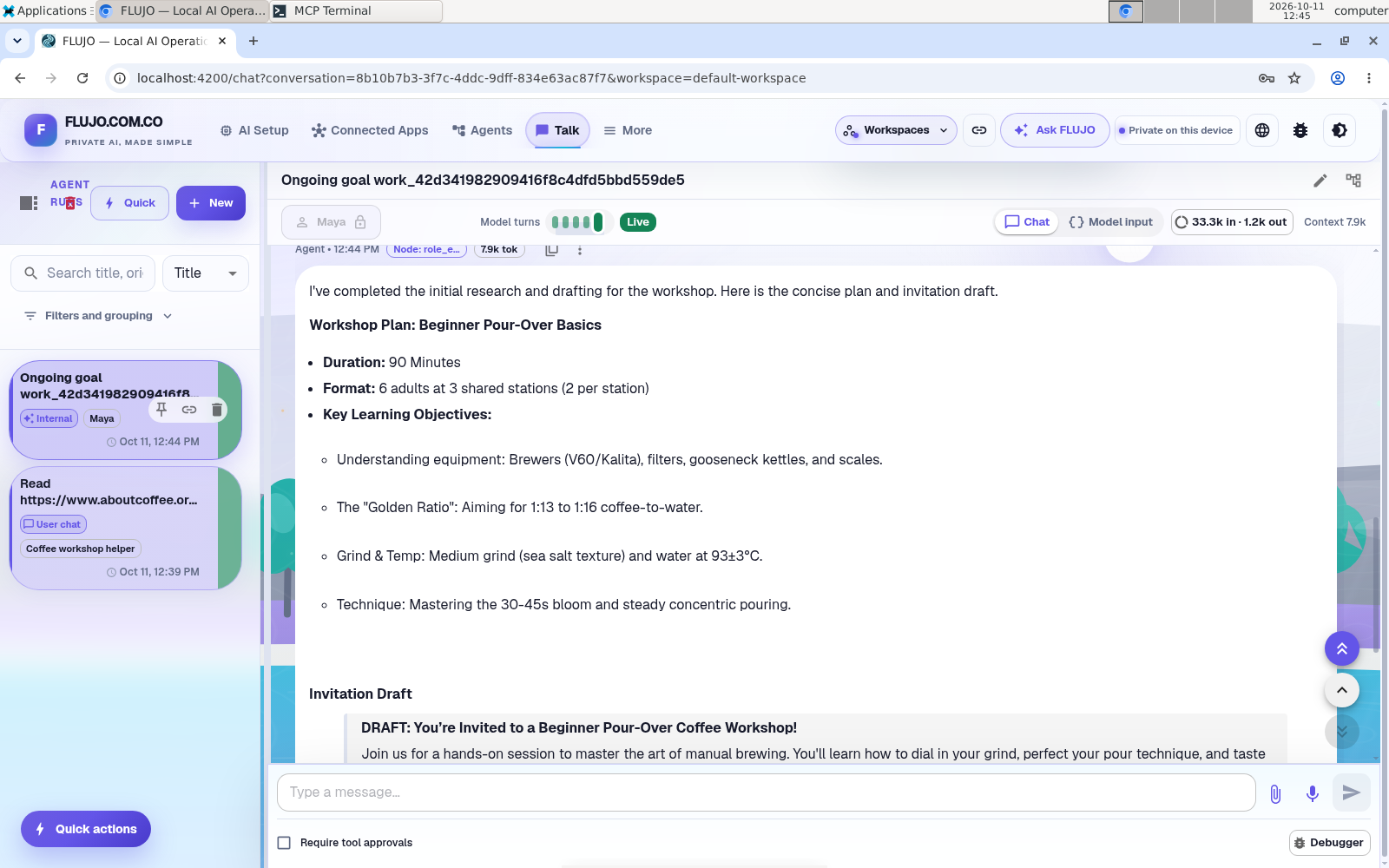Image resolution: width=1389 pixels, height=868 pixels.
Task: Expand Filters and grouping
Action: pyautogui.click(x=98, y=316)
